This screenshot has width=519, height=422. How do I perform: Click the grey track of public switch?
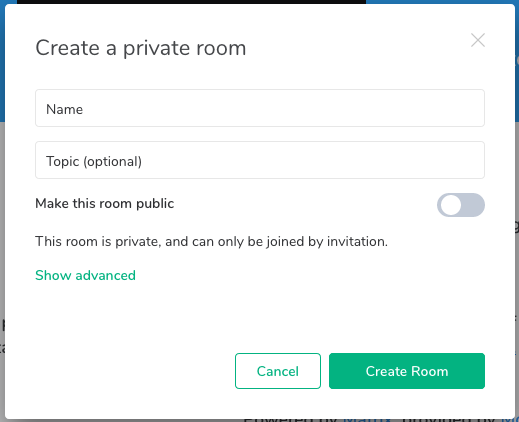pyautogui.click(x=473, y=205)
